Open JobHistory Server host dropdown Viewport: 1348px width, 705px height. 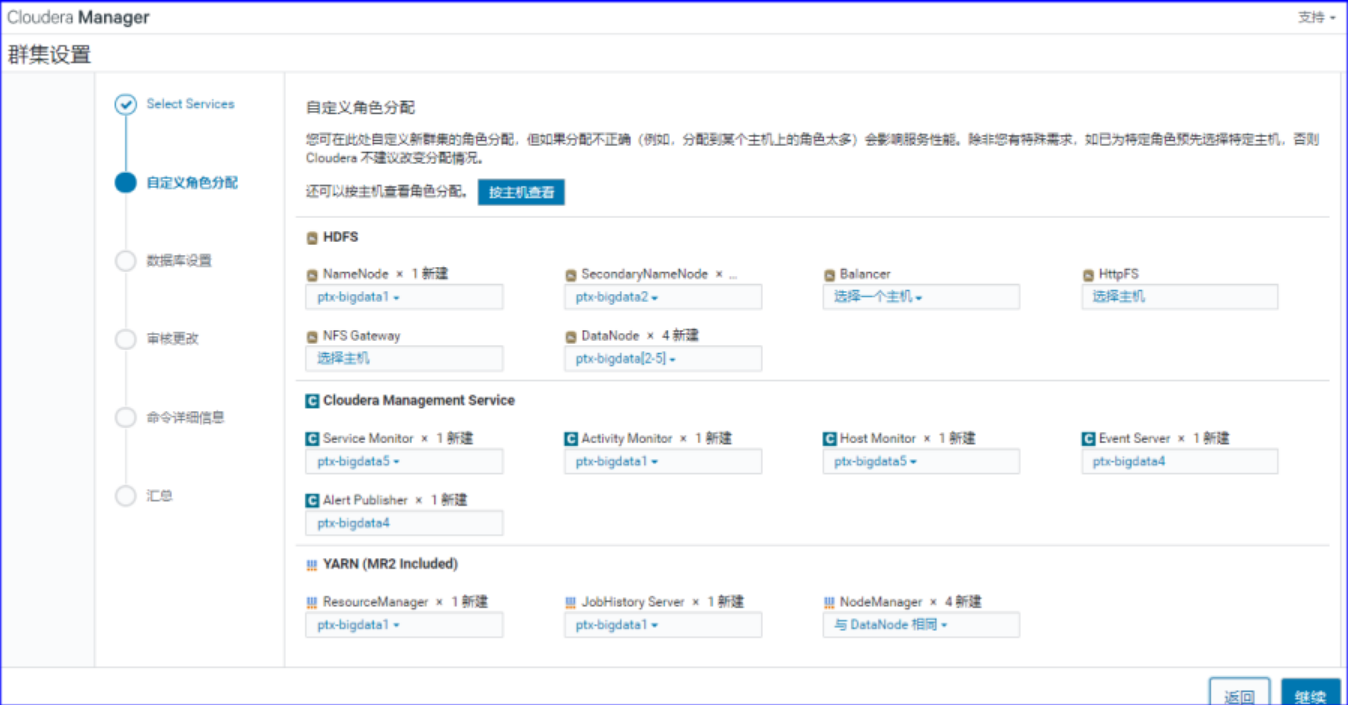click(x=663, y=625)
